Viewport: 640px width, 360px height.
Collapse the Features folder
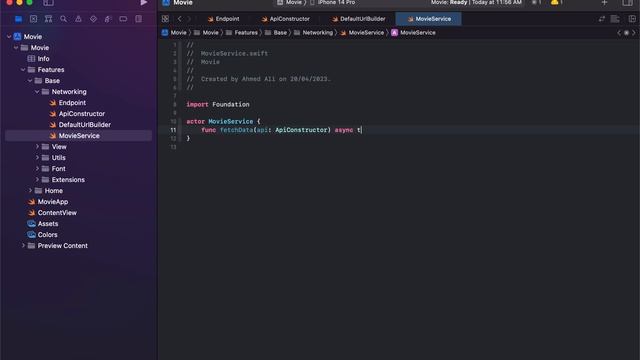tap(23, 70)
